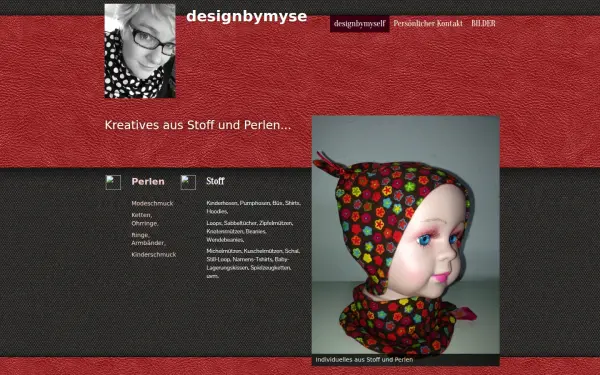Click the designbymyse site title
Screen dimensions: 600x375
click(246, 16)
